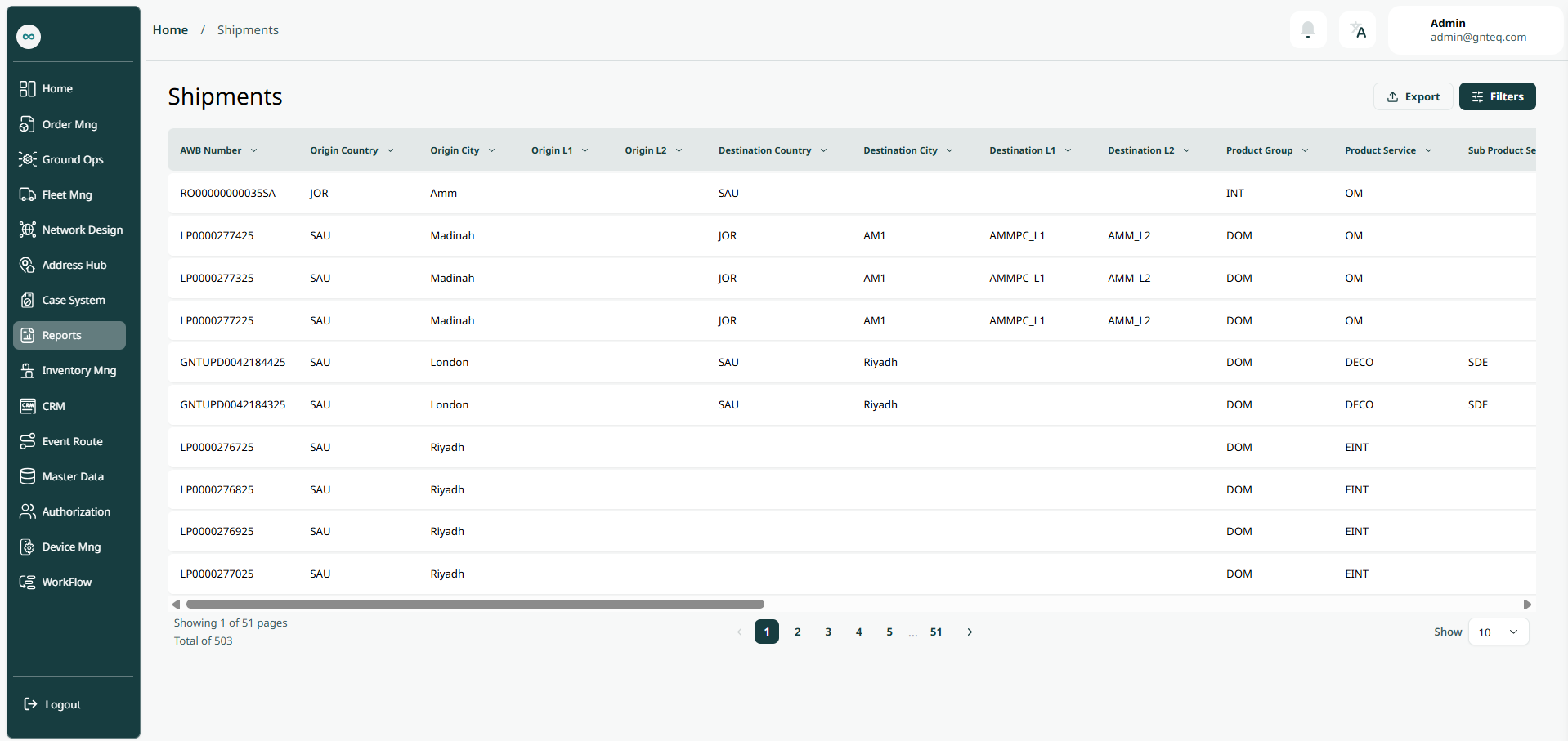Image resolution: width=1568 pixels, height=741 pixels.
Task: Go to Master Data menu
Action: (x=73, y=476)
